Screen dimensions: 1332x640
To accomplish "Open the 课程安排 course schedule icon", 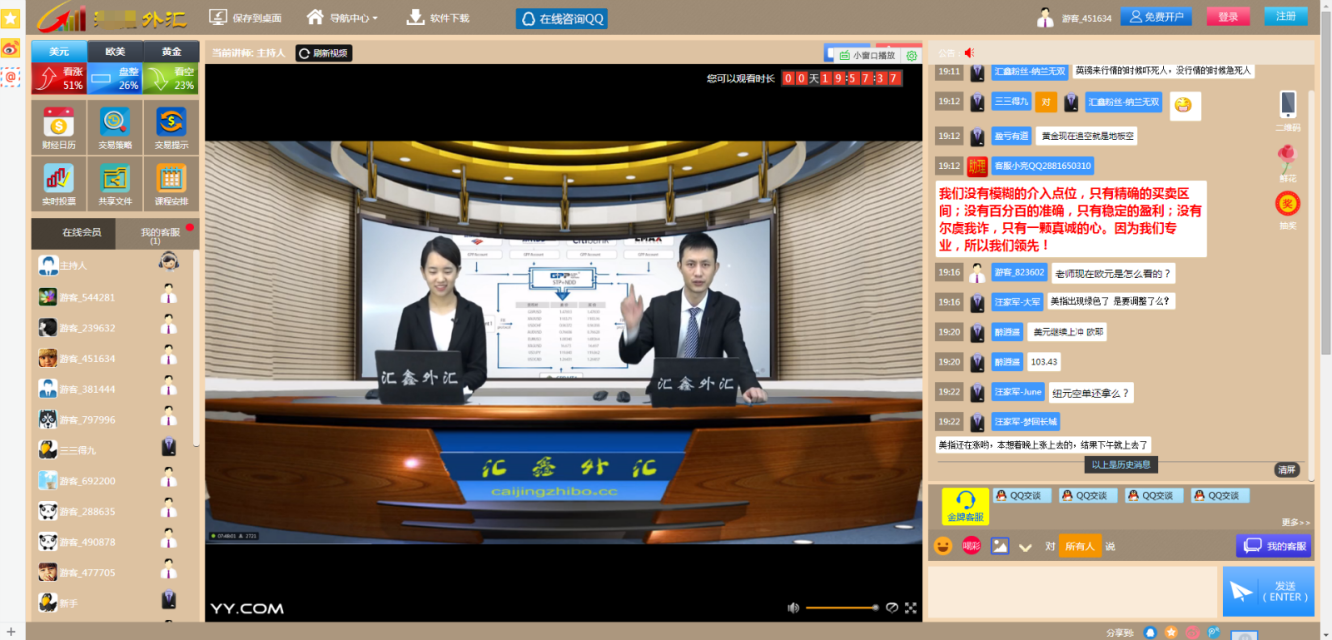I will pos(171,185).
